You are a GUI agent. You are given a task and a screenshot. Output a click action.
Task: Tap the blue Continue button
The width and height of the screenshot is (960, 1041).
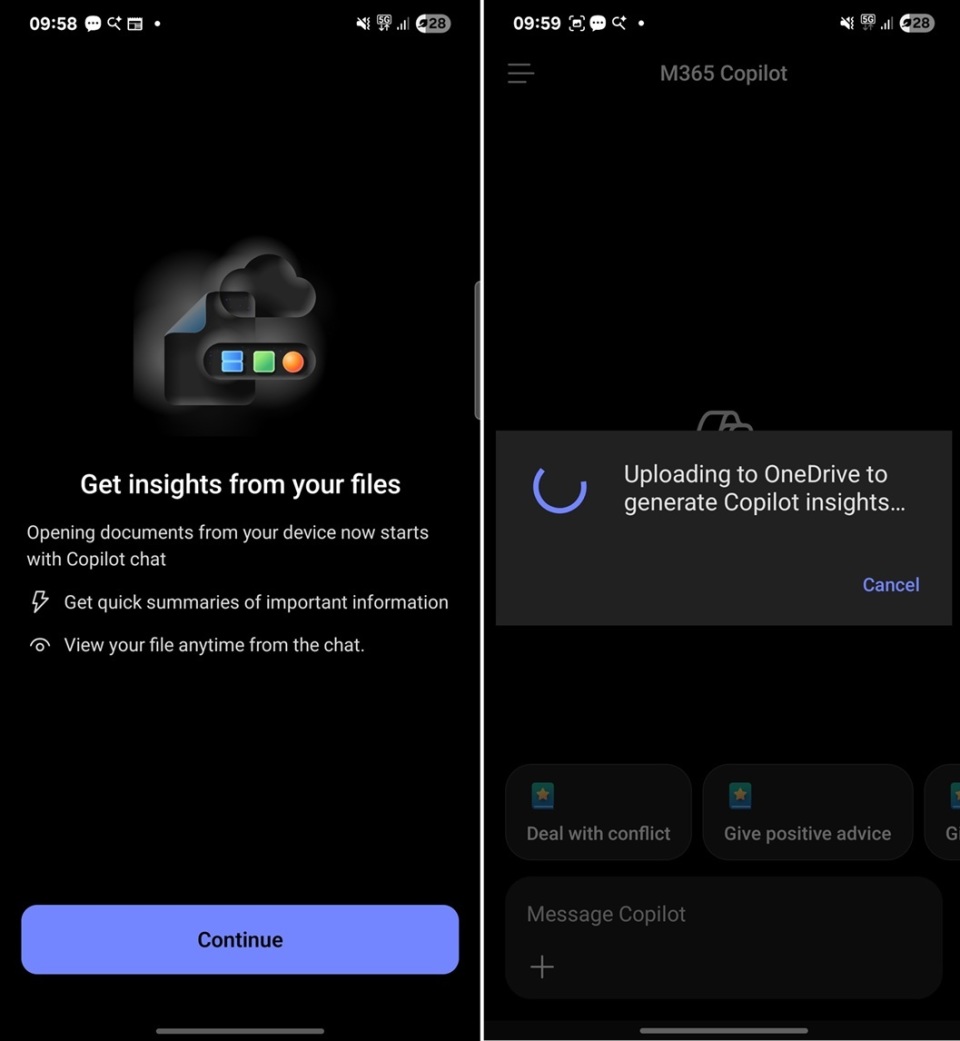point(240,939)
